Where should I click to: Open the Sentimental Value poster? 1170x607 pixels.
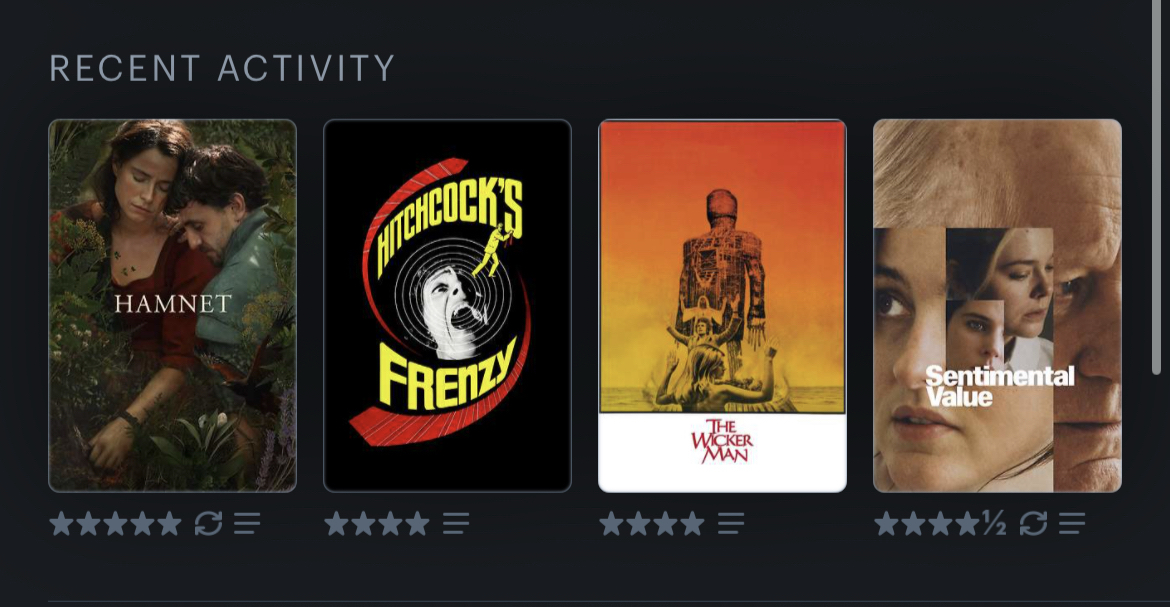point(997,305)
